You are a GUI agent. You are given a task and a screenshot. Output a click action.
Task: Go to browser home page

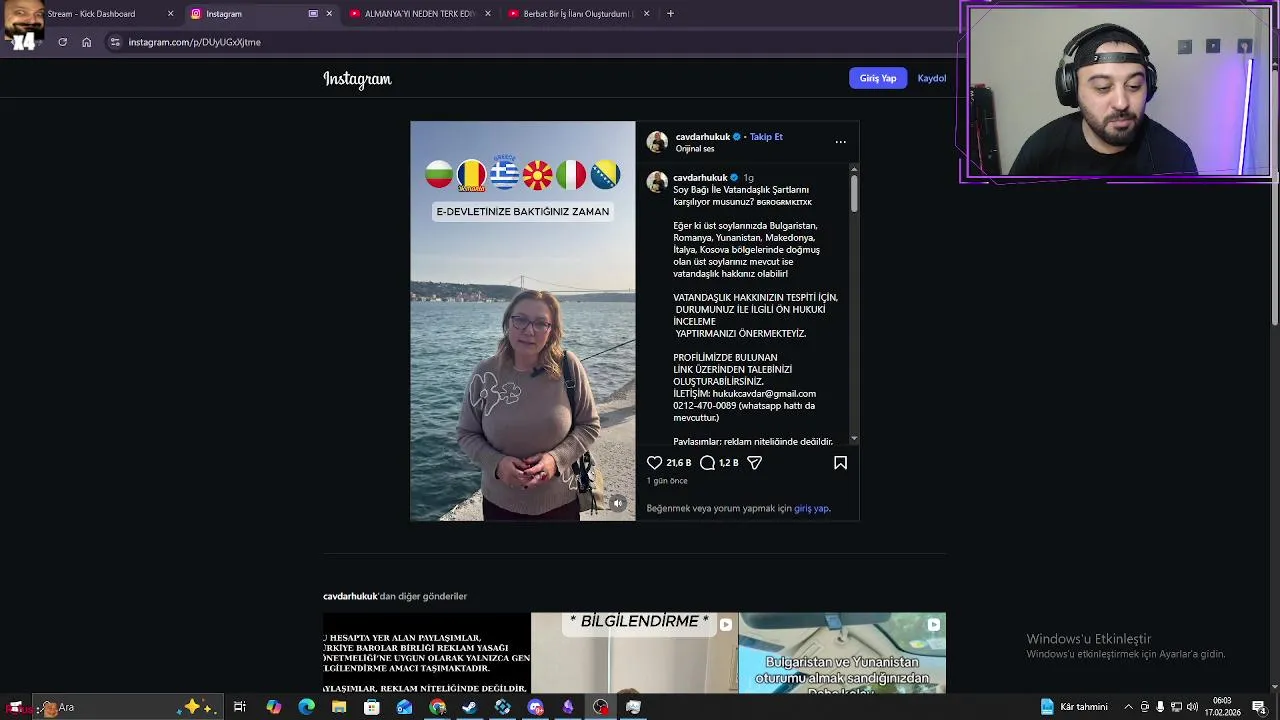coord(86,42)
